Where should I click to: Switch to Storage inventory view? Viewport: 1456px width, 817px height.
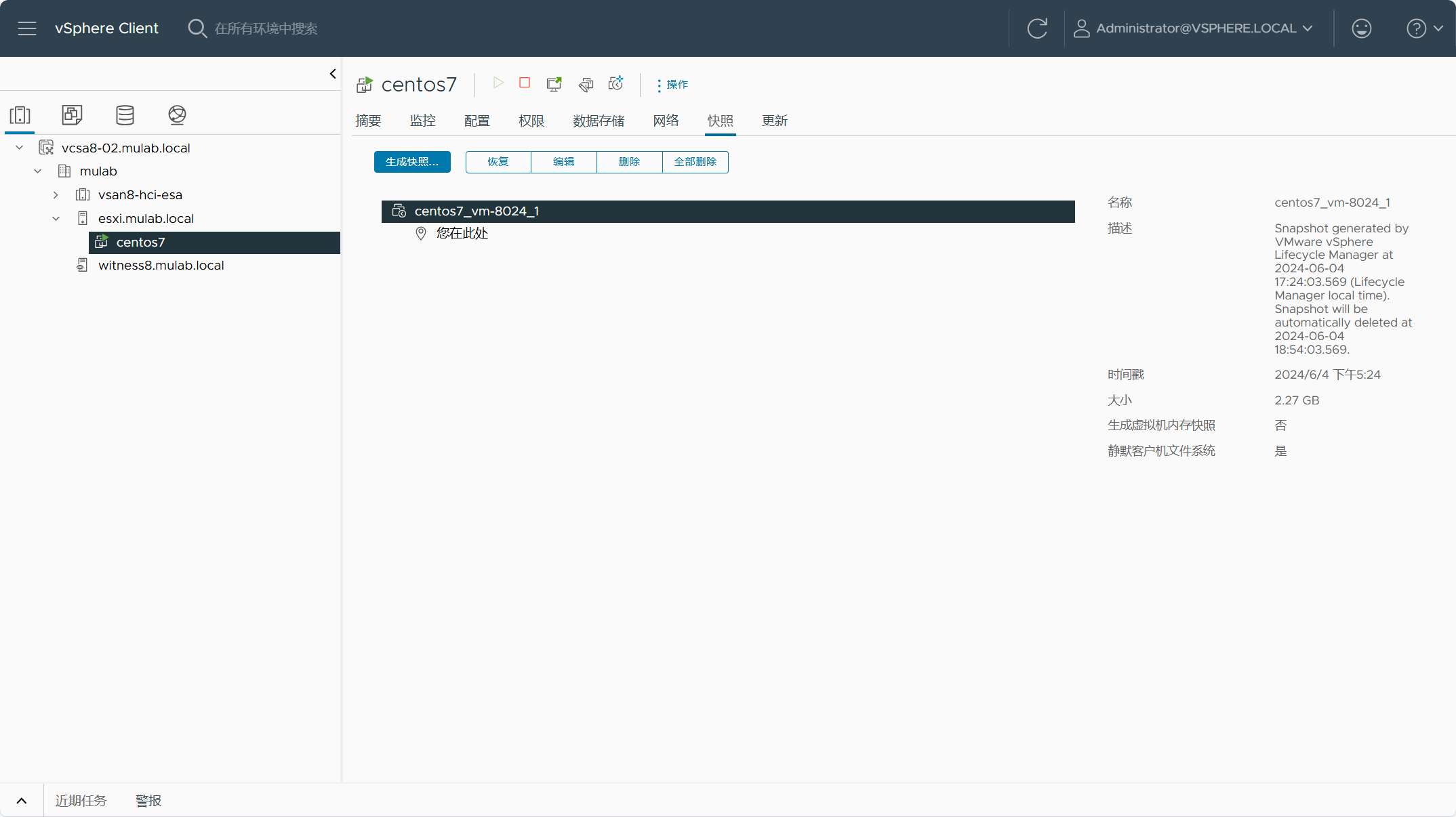[125, 115]
